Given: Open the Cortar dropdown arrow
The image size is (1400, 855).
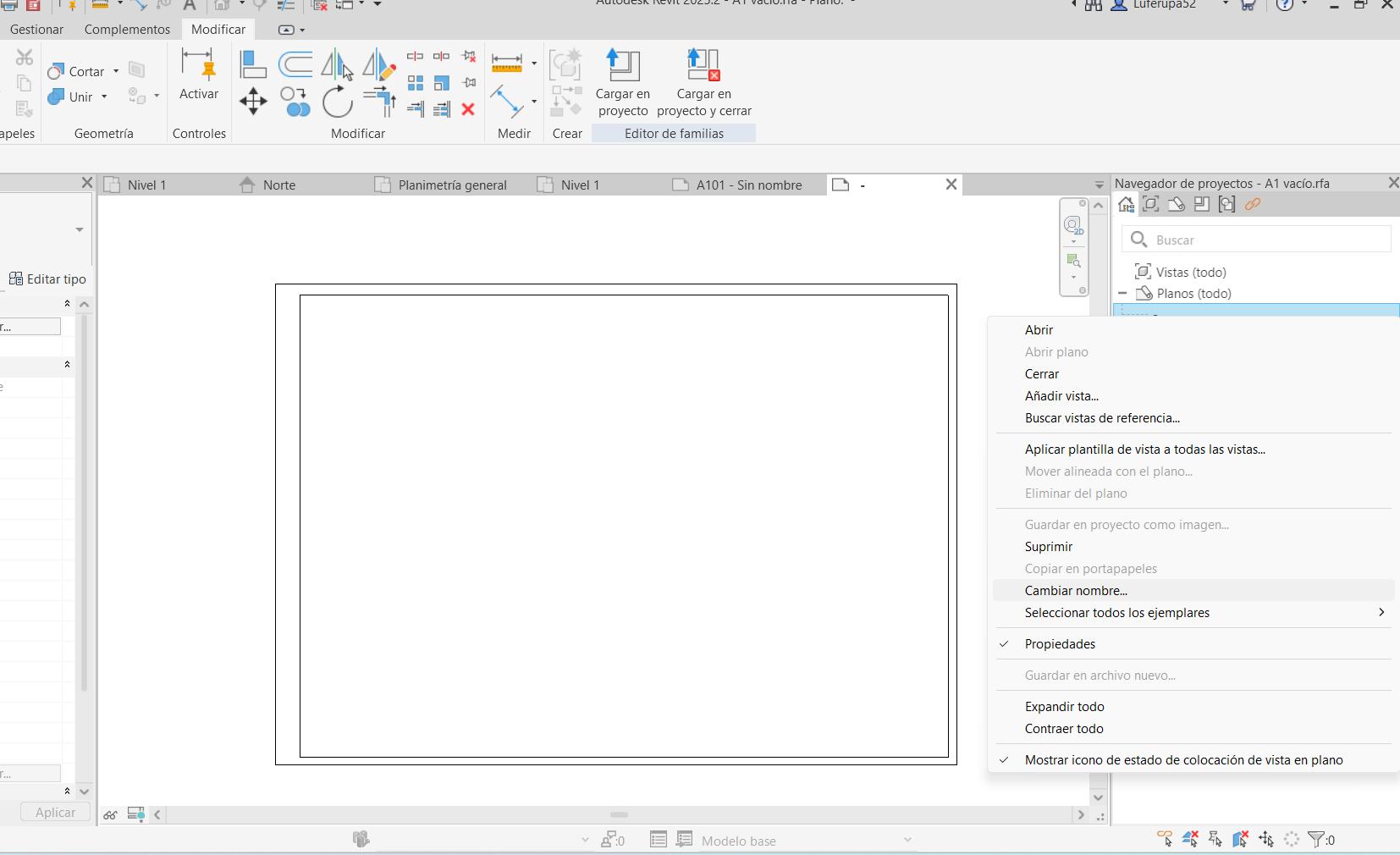Looking at the screenshot, I should pos(116,71).
